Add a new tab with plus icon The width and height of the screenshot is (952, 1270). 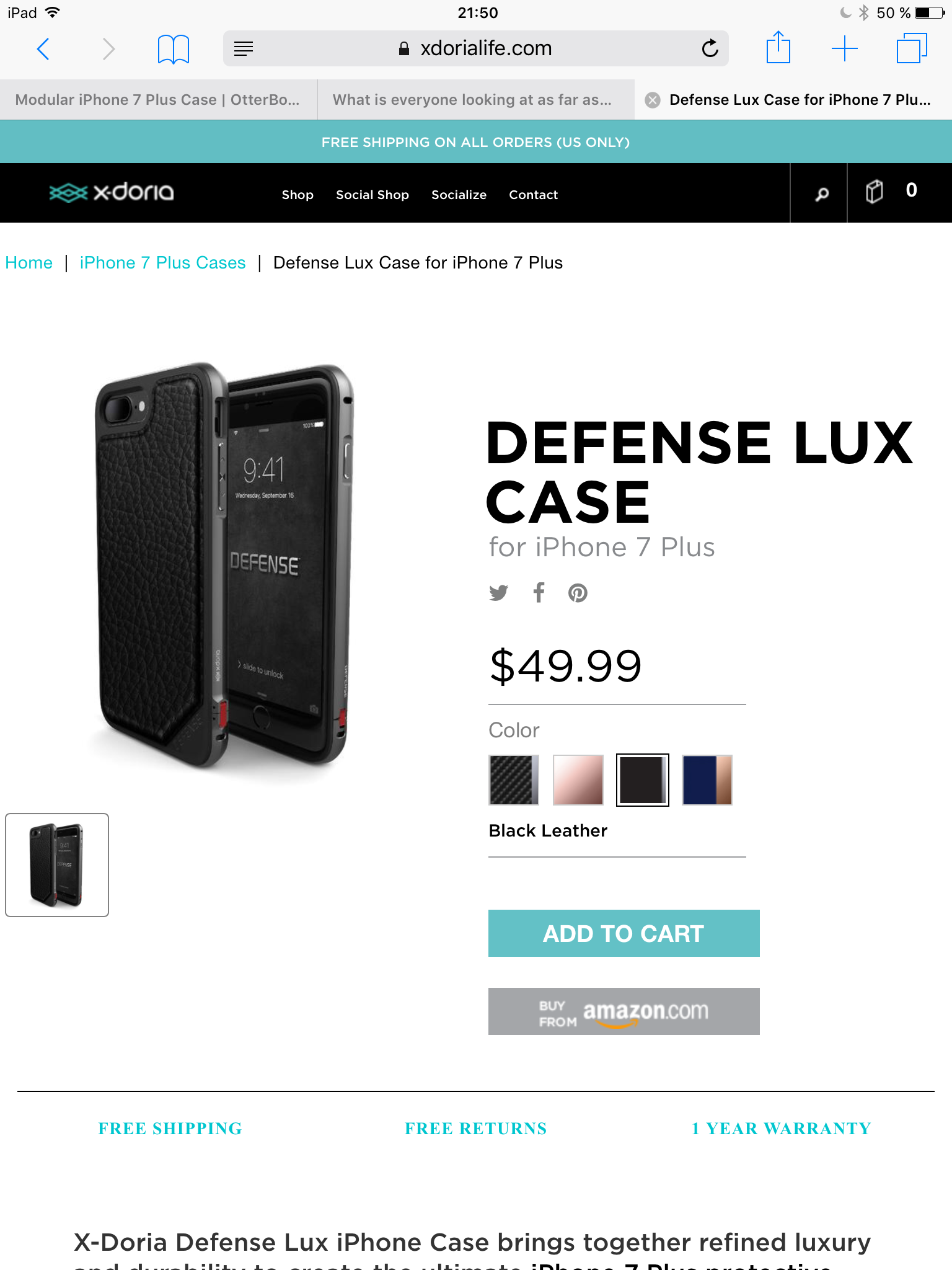pyautogui.click(x=844, y=48)
